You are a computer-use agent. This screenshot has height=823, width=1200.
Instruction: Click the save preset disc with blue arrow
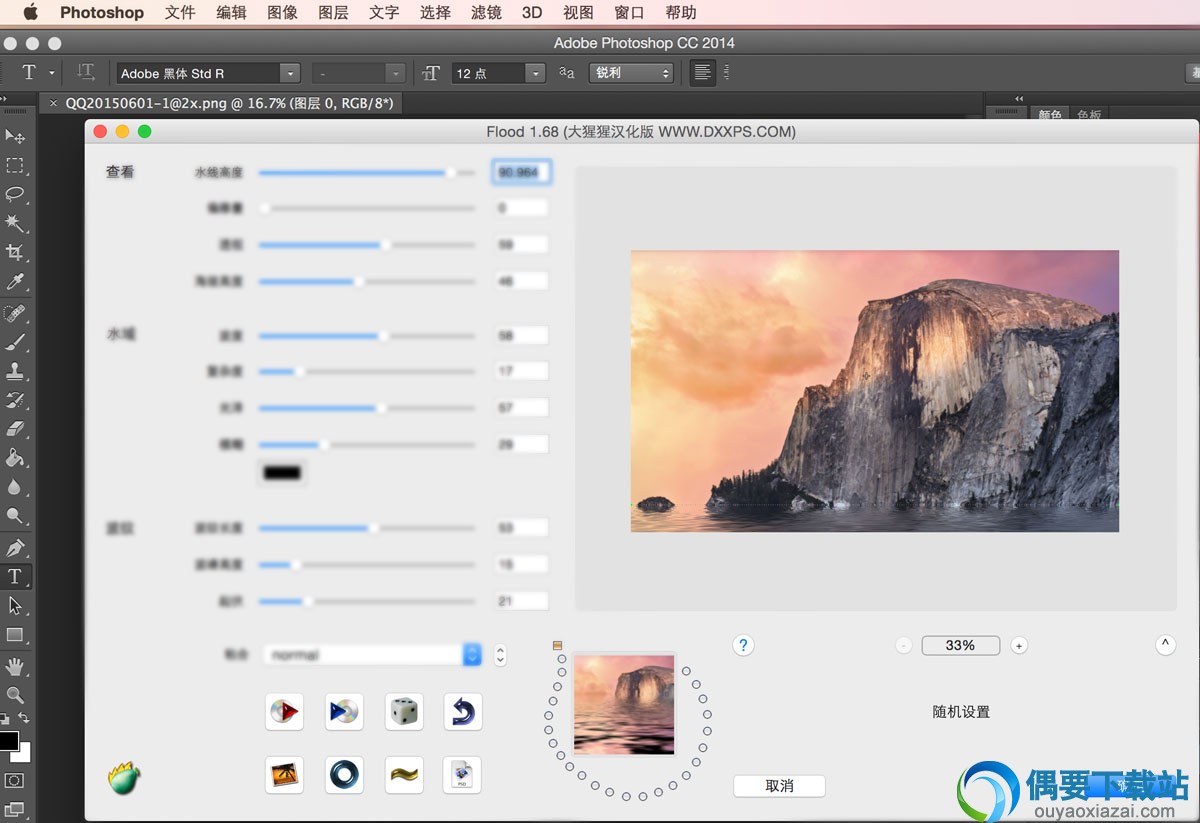(344, 712)
